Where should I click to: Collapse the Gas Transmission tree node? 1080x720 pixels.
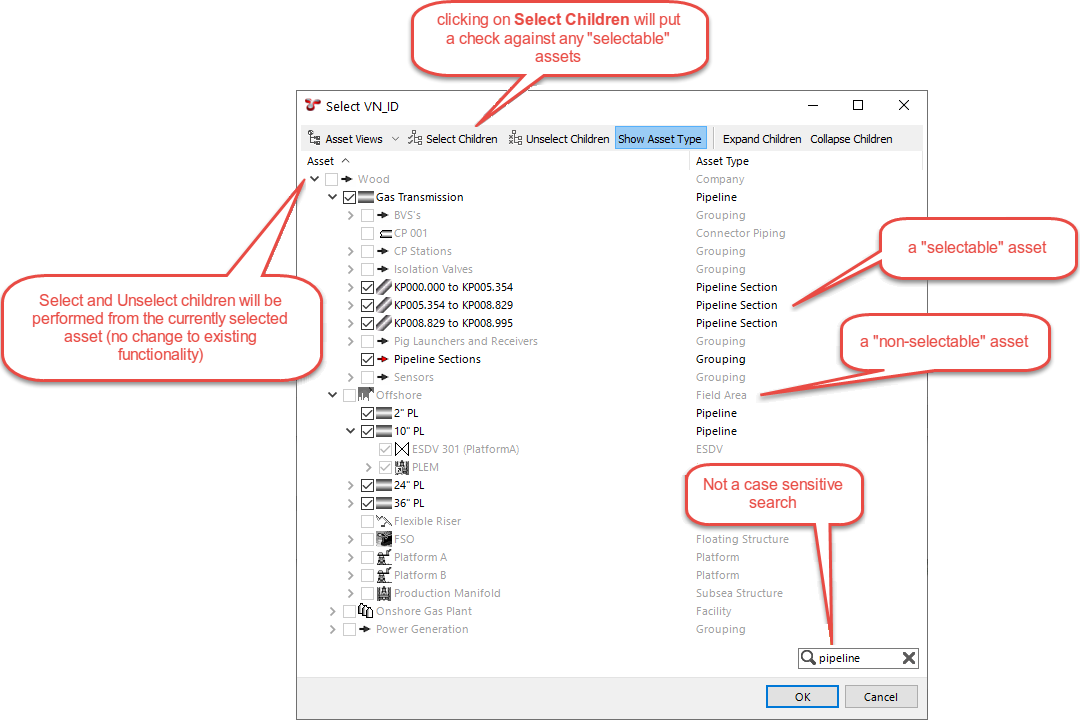pos(333,197)
